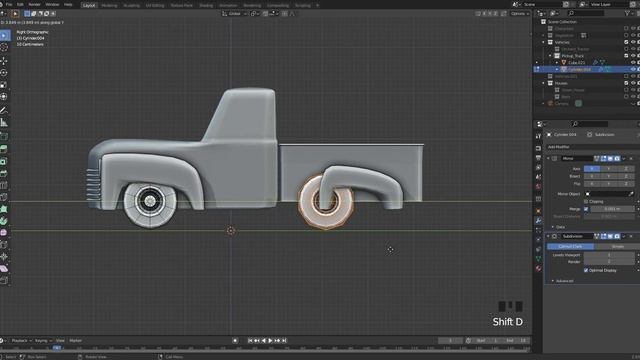
Task: Toggle Mirror Bisect Z button
Action: (625, 176)
